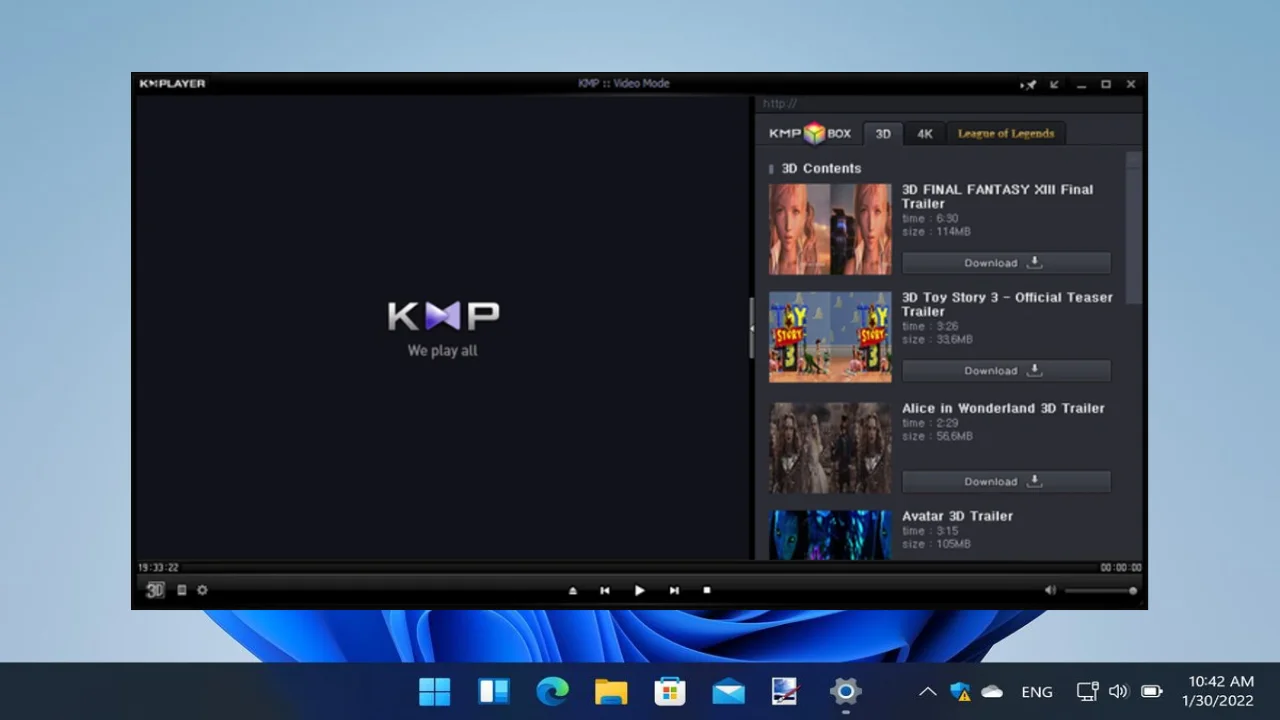This screenshot has height=720, width=1280.
Task: Launch Microsoft Edge from the taskbar
Action: tap(552, 691)
